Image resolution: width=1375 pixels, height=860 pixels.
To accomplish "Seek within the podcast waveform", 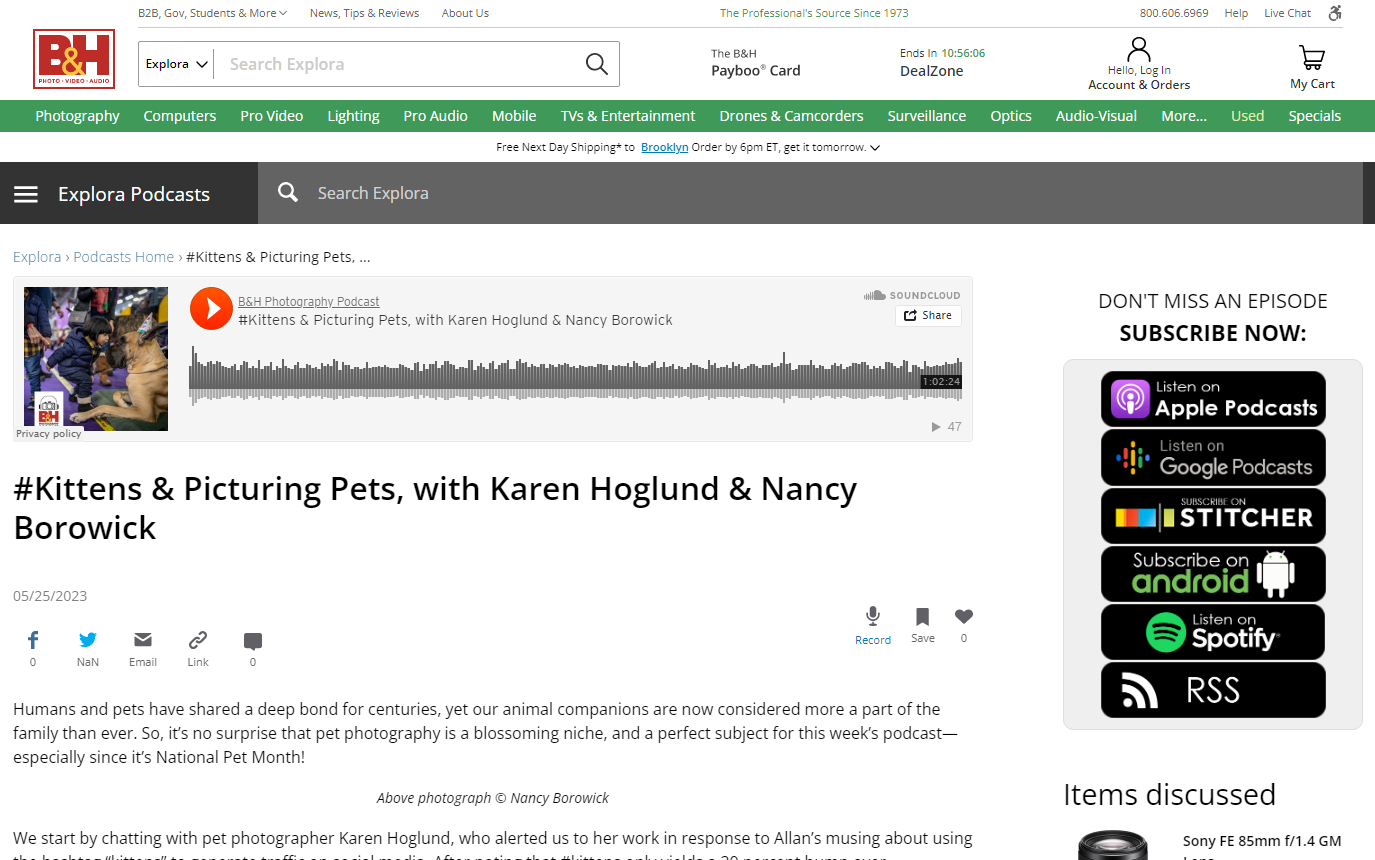I will (x=575, y=376).
